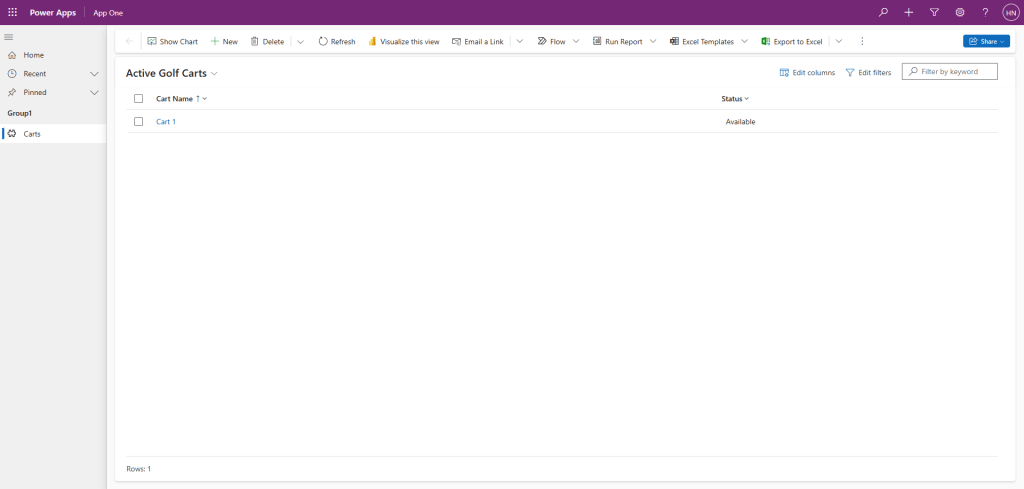Screen dimensions: 1024x489
Task: Toggle the select all rows checkbox
Action: [x=139, y=99]
